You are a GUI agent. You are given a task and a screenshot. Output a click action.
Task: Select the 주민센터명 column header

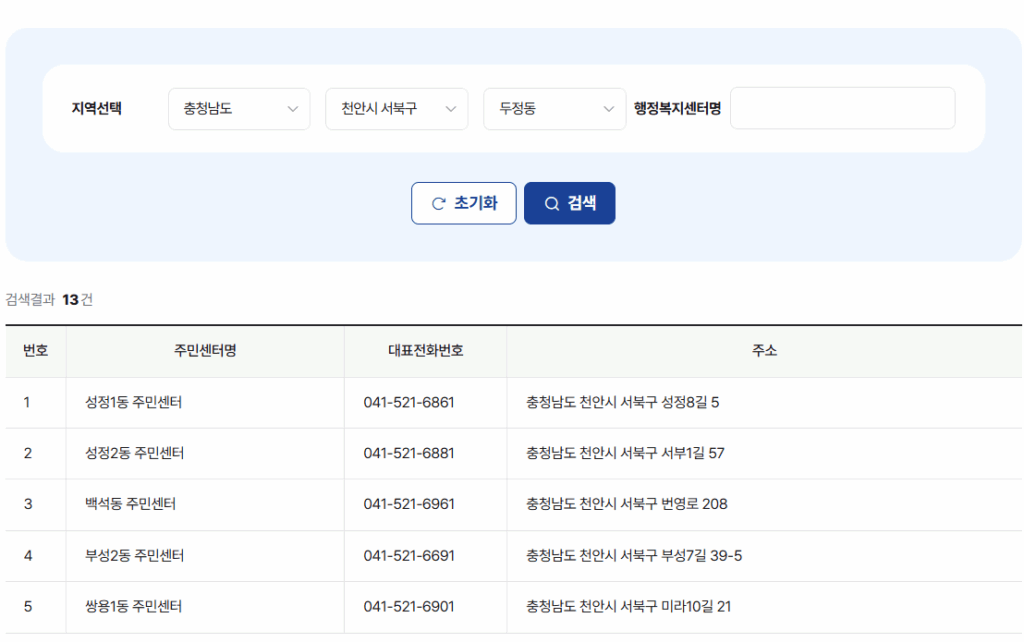(205, 351)
